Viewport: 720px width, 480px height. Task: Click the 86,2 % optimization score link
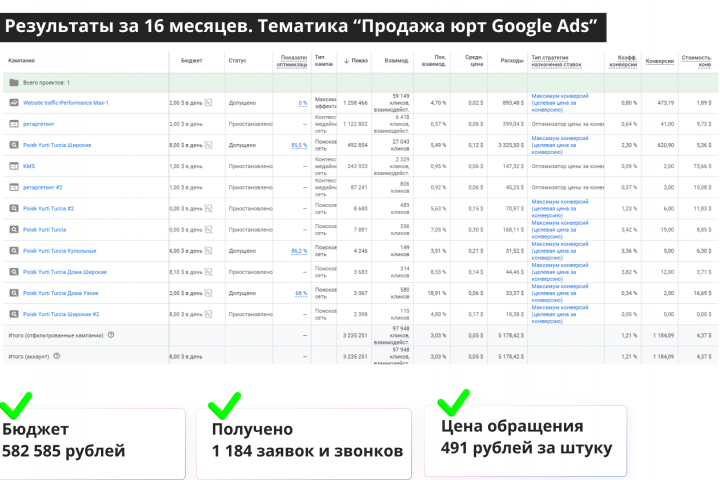[x=299, y=251]
